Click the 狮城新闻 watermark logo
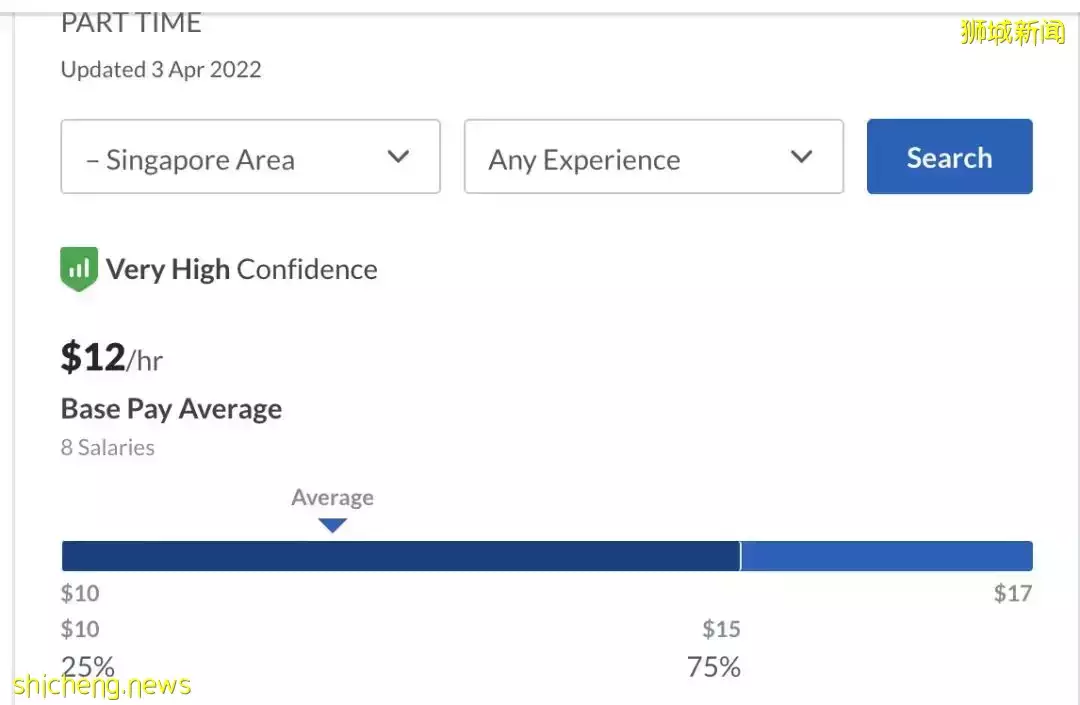This screenshot has width=1080, height=705. 1012,32
